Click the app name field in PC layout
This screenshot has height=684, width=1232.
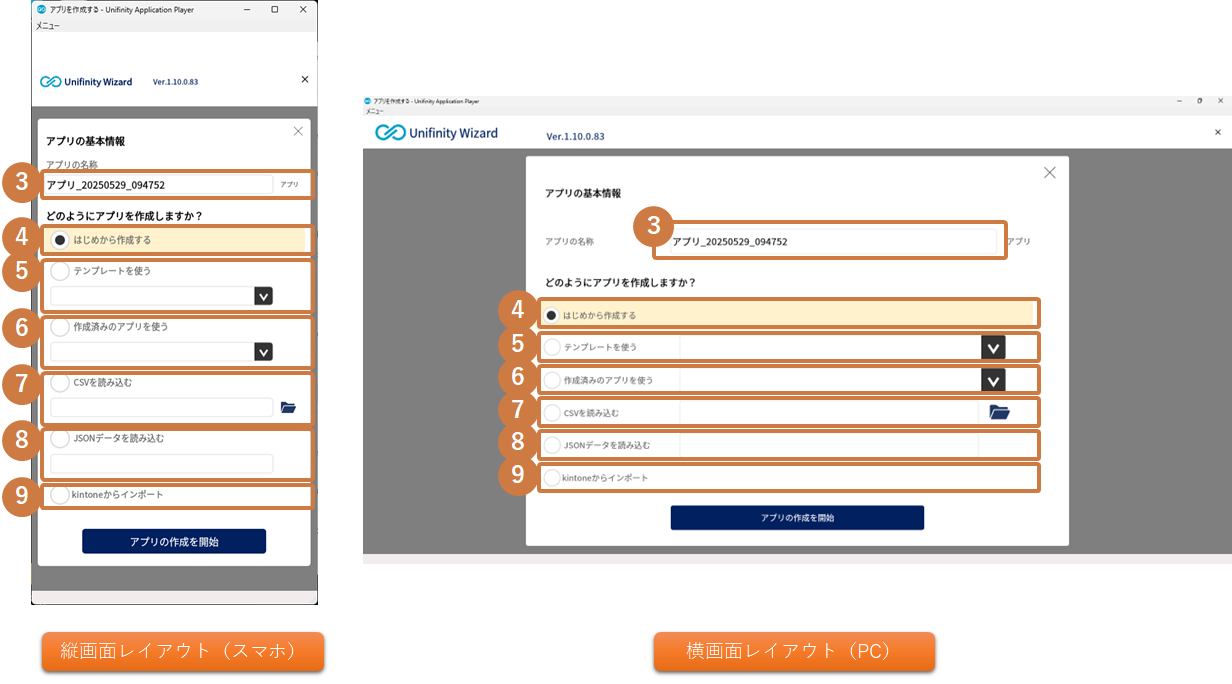tap(830, 242)
